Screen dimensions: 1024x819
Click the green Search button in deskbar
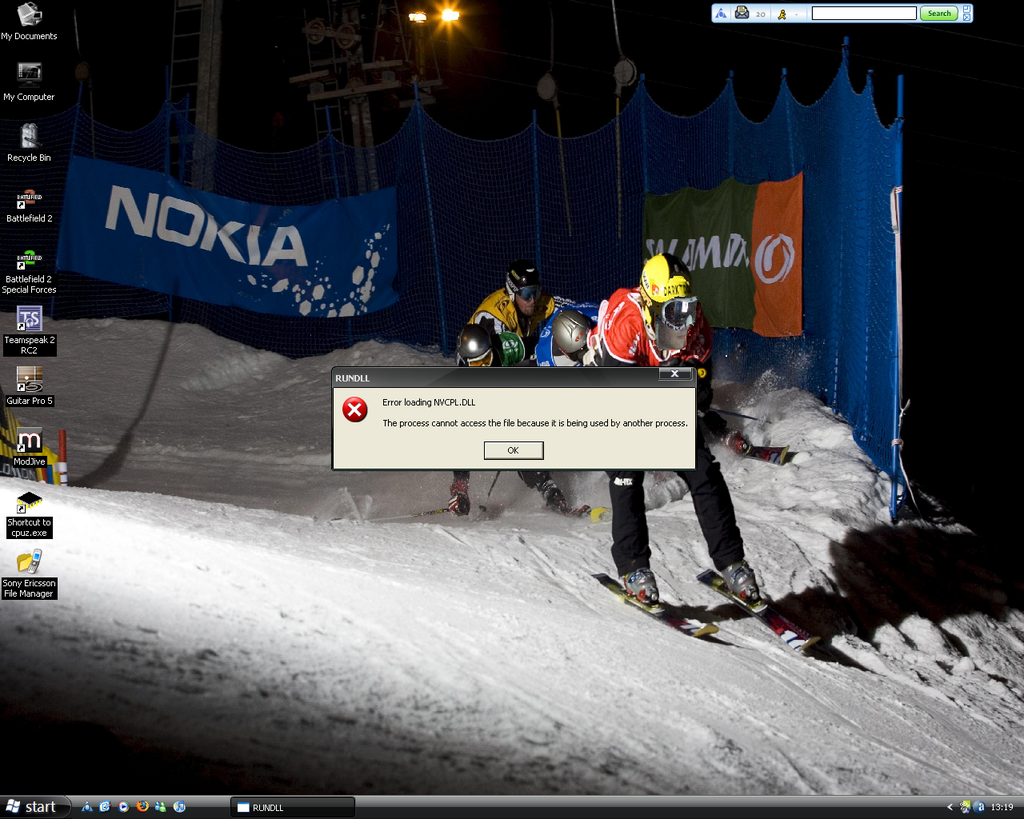pos(939,13)
